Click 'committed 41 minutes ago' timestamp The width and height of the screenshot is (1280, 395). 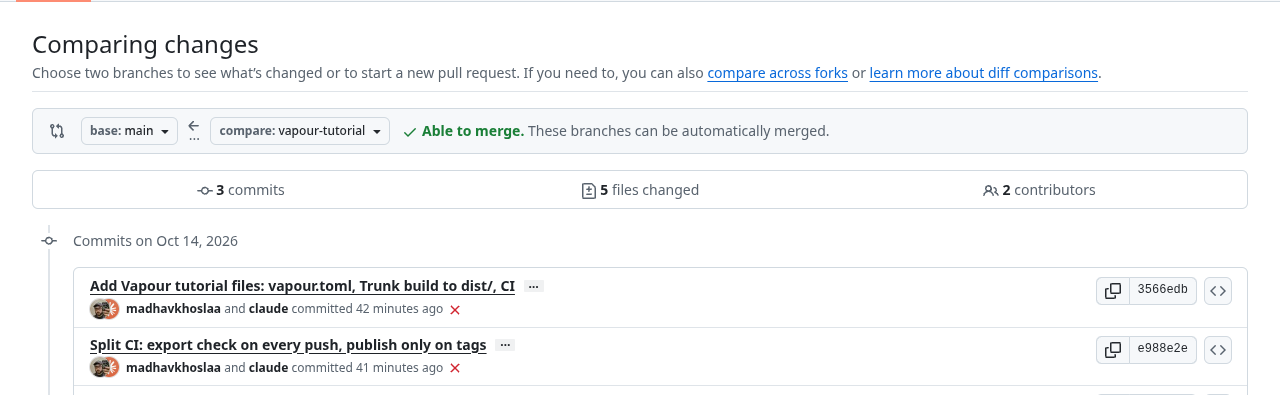click(367, 368)
